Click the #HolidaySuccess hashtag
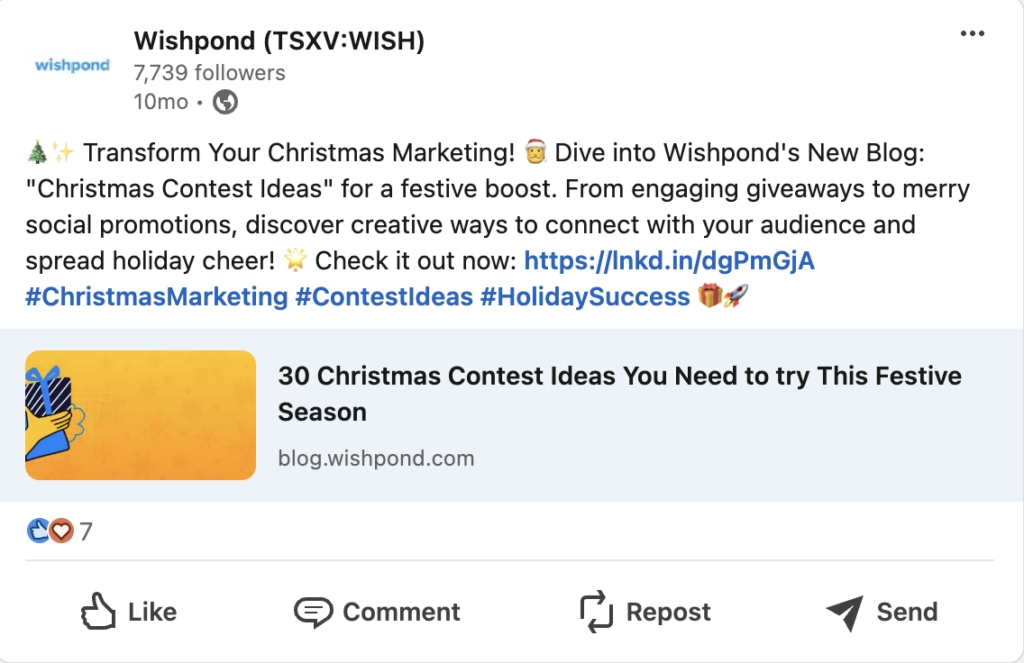 (x=585, y=297)
